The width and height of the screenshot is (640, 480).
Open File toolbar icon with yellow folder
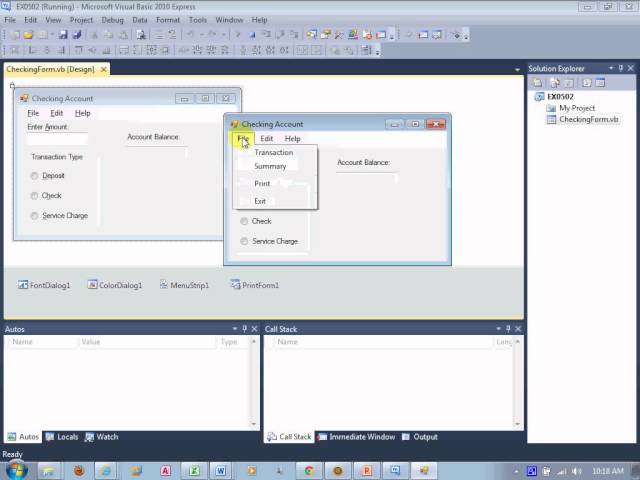coord(28,35)
